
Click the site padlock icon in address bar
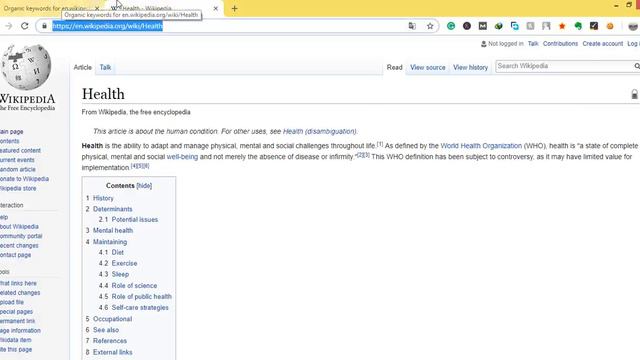point(44,26)
